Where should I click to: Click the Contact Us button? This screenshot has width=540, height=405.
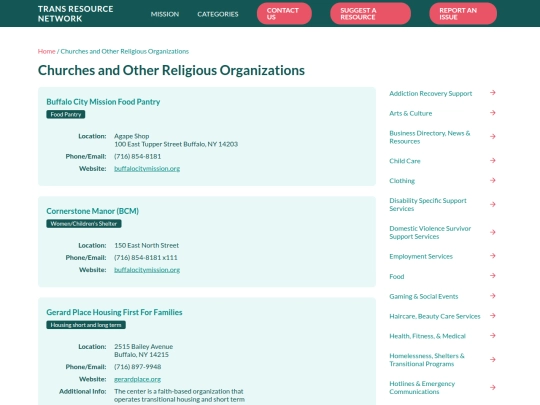tap(284, 14)
